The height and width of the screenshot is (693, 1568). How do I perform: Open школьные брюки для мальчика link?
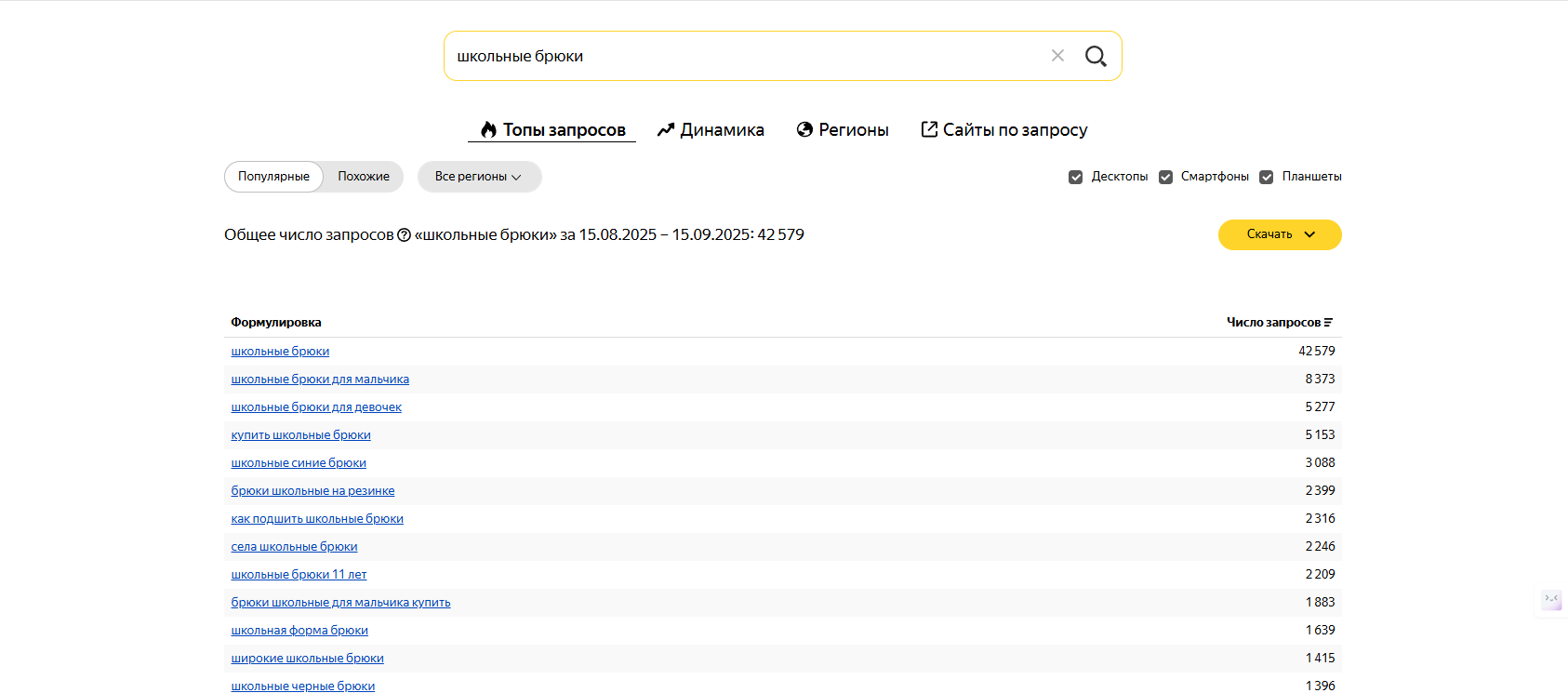pos(320,380)
